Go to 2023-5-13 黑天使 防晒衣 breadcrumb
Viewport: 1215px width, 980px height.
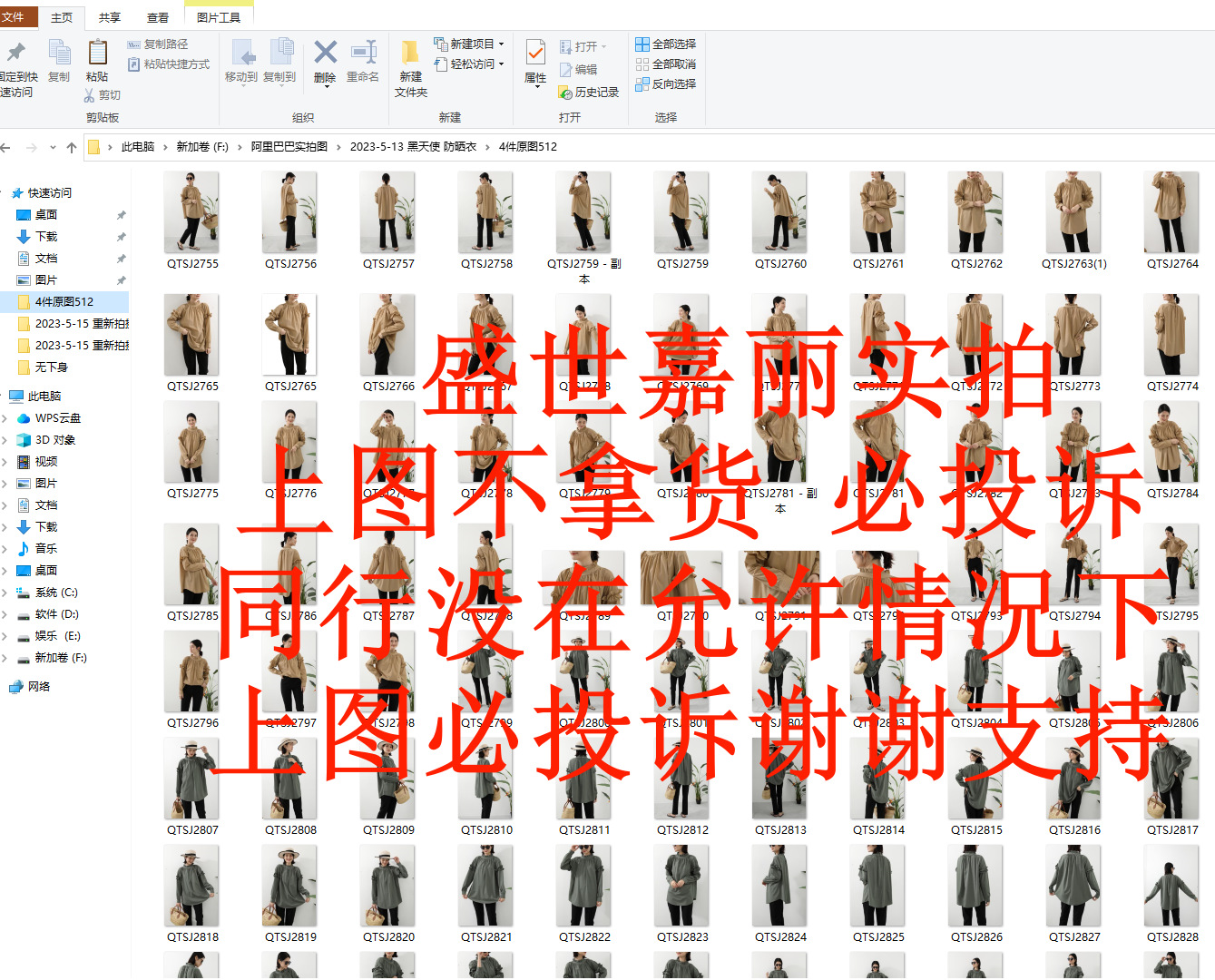pyautogui.click(x=414, y=147)
